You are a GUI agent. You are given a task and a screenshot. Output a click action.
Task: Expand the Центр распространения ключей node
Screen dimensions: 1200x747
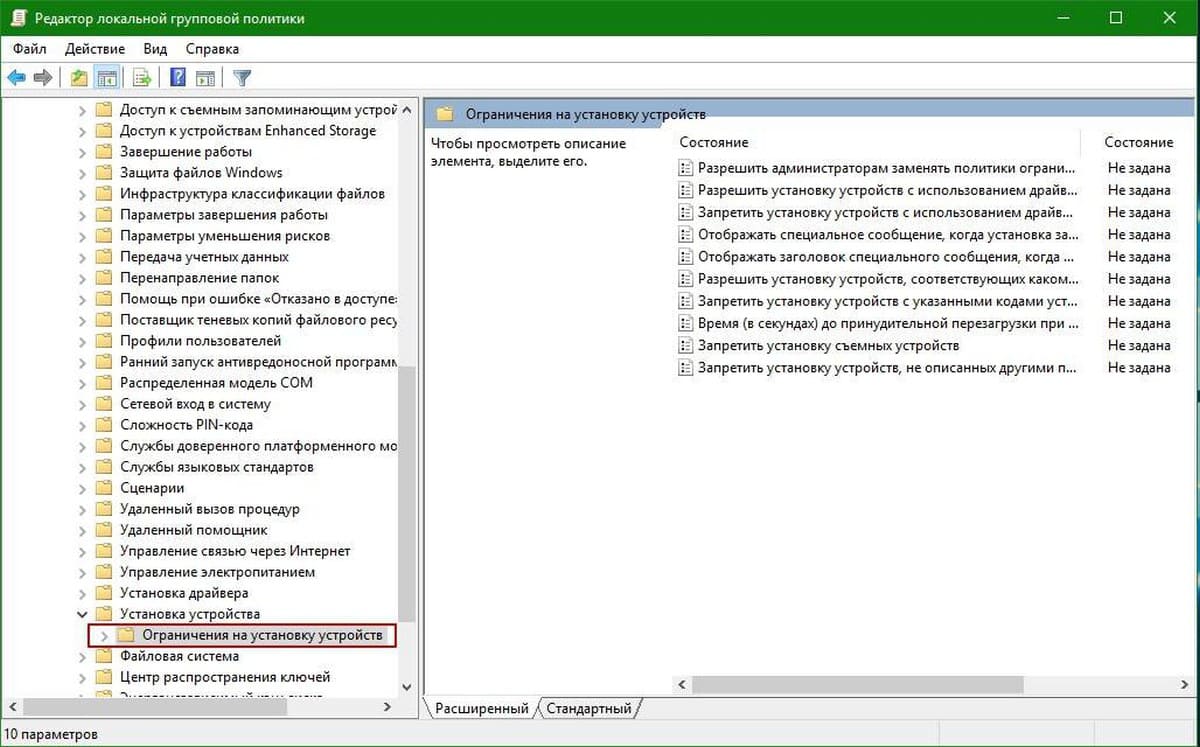[x=83, y=677]
